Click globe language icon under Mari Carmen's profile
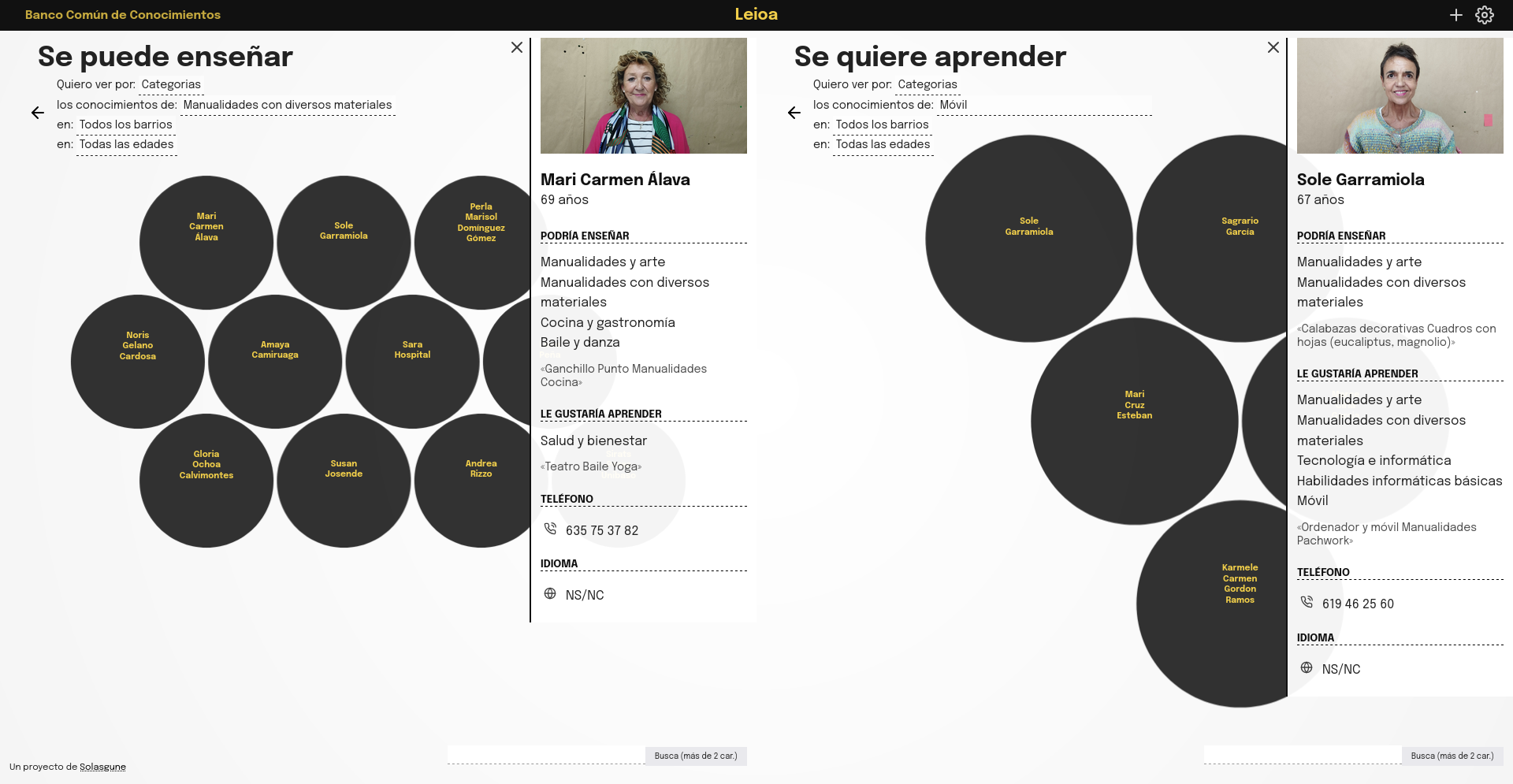Screen dimensions: 1513x784 tap(550, 594)
